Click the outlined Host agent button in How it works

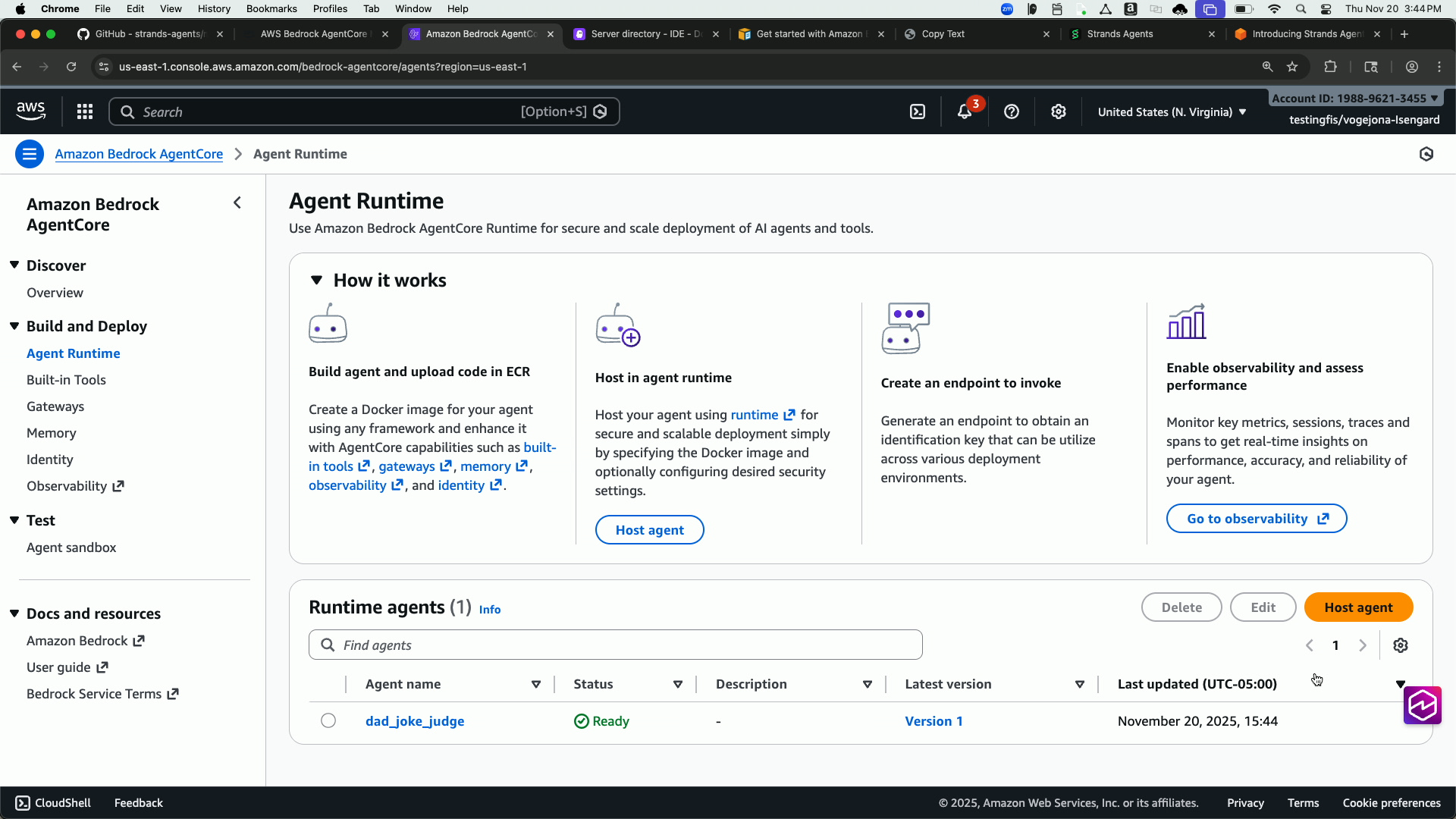coord(649,530)
